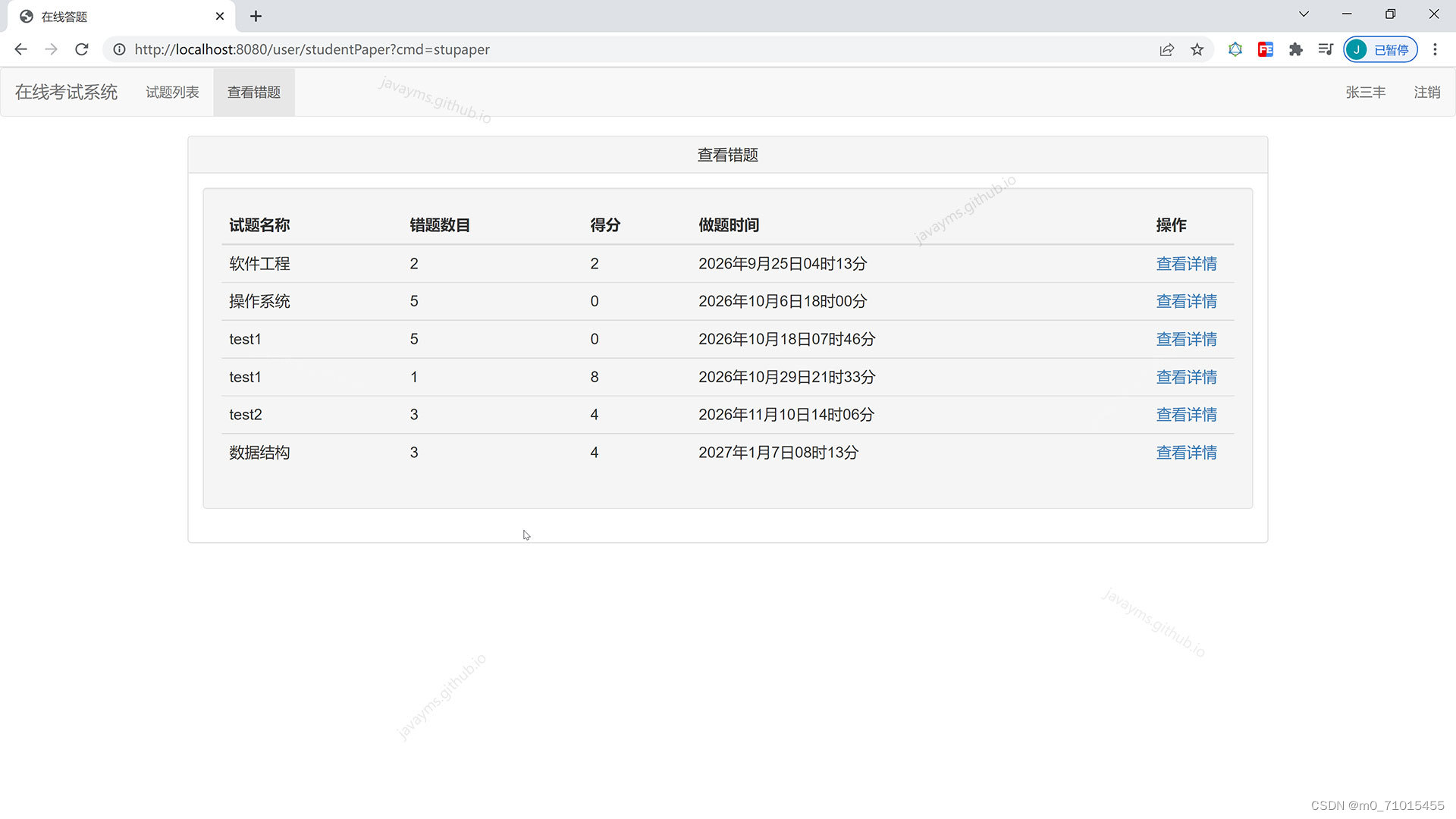The height and width of the screenshot is (819, 1456).
Task: Click the URL in the address bar
Action: (x=312, y=49)
